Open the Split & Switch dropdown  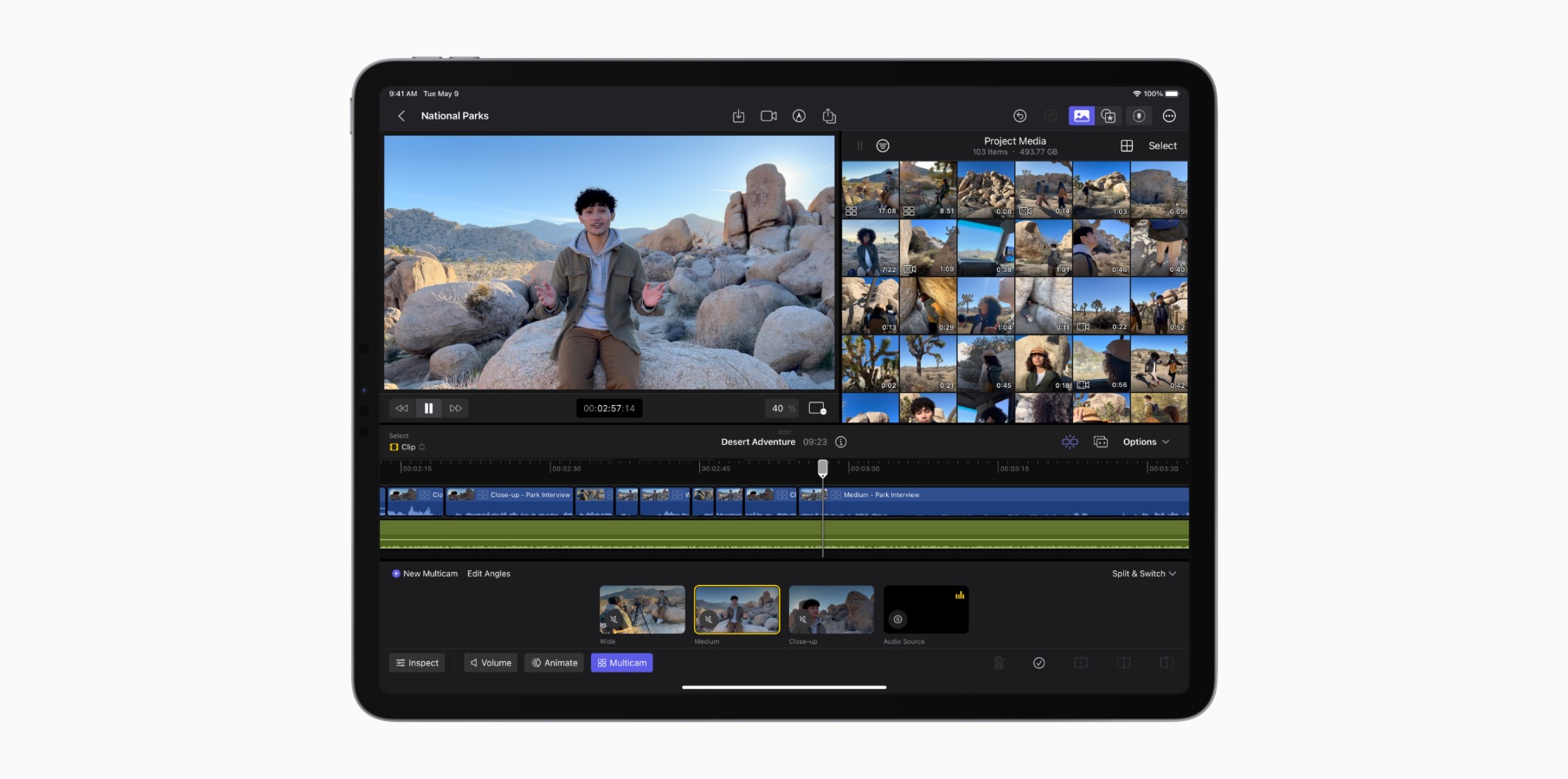1144,574
